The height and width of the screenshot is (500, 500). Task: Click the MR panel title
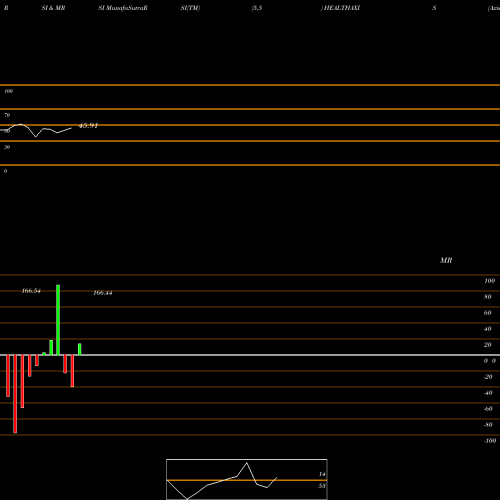pos(446,260)
